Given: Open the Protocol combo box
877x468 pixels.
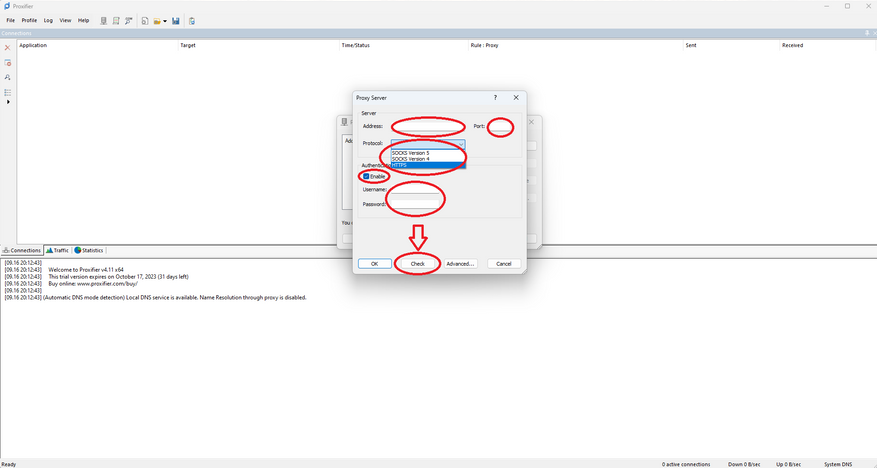Looking at the screenshot, I should coord(428,144).
